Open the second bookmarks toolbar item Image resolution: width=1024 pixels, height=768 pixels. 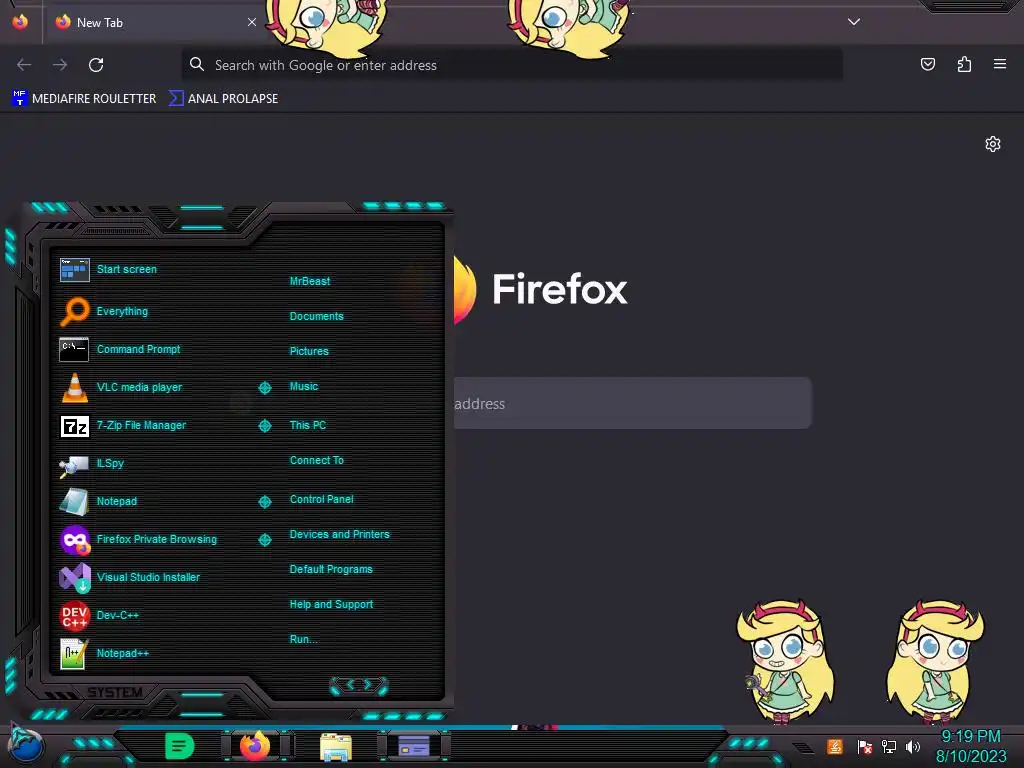tap(223, 99)
